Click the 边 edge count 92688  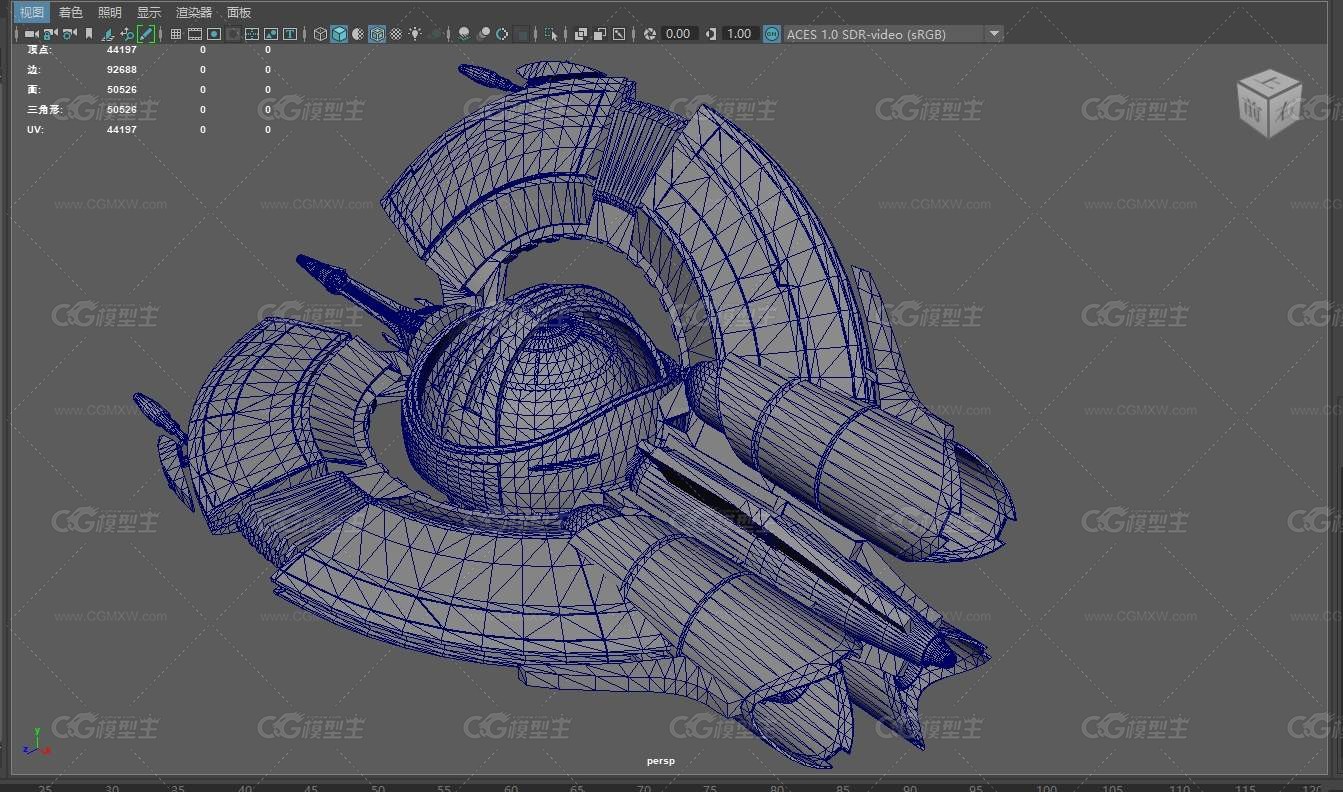point(122,70)
